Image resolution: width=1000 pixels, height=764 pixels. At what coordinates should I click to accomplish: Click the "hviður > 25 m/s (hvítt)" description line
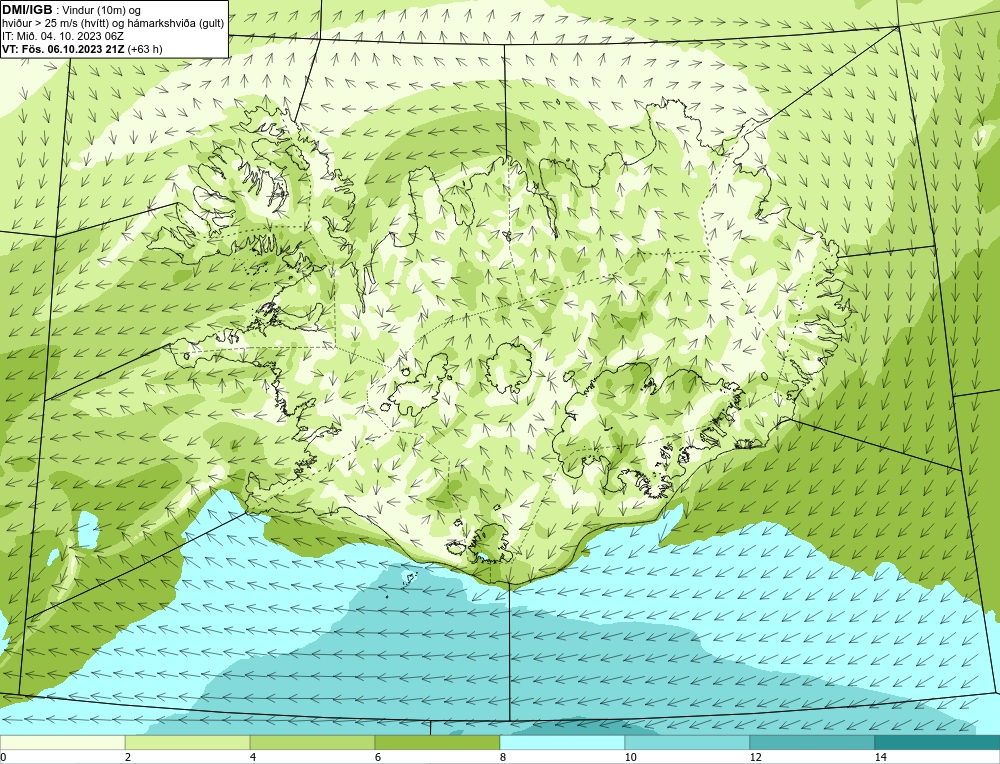(113, 24)
